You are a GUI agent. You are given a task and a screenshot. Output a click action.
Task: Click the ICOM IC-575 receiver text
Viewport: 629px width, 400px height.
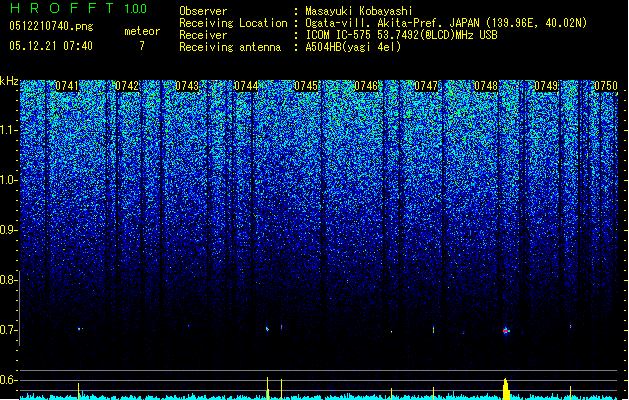tap(402, 35)
